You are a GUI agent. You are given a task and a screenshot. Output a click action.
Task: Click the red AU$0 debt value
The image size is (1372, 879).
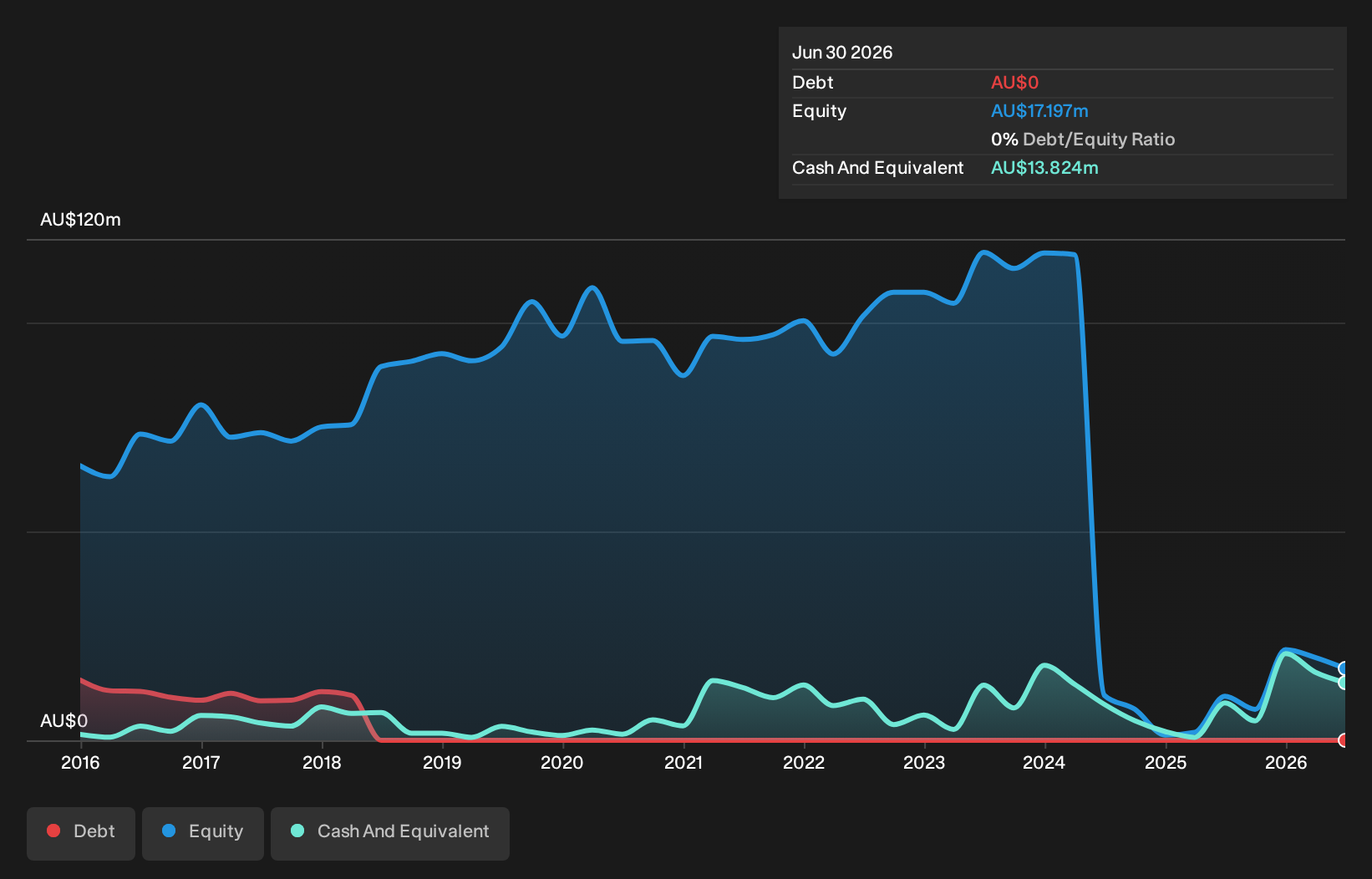[x=1014, y=83]
